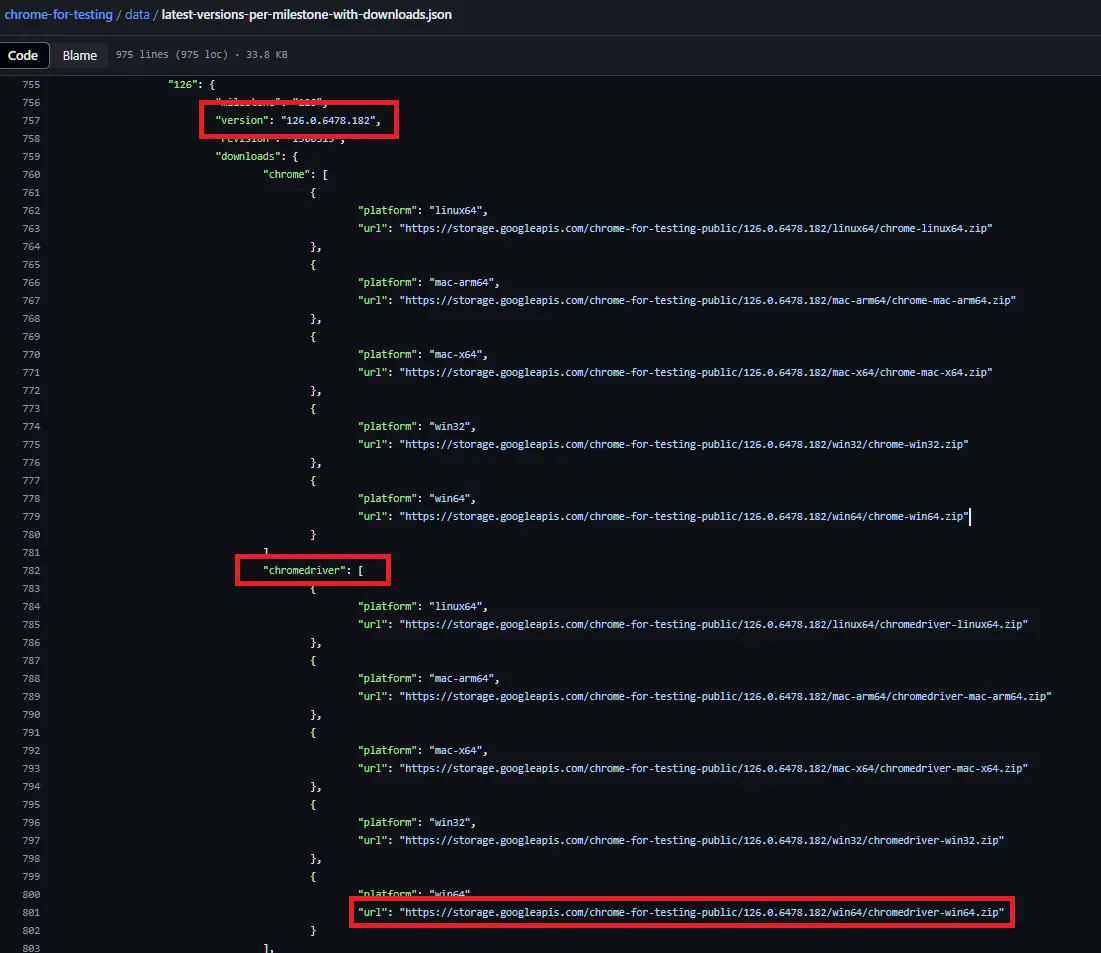Select line number 779
Image resolution: width=1101 pixels, height=953 pixels.
click(x=31, y=516)
